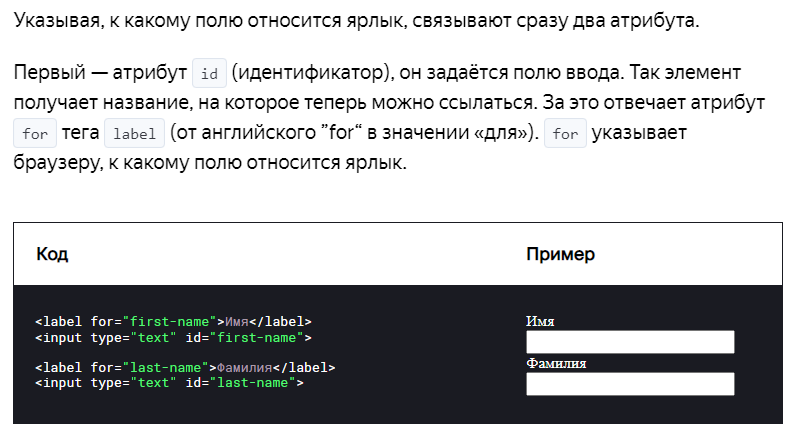Click the inline id code tag
The width and height of the screenshot is (790, 434).
(x=210, y=74)
